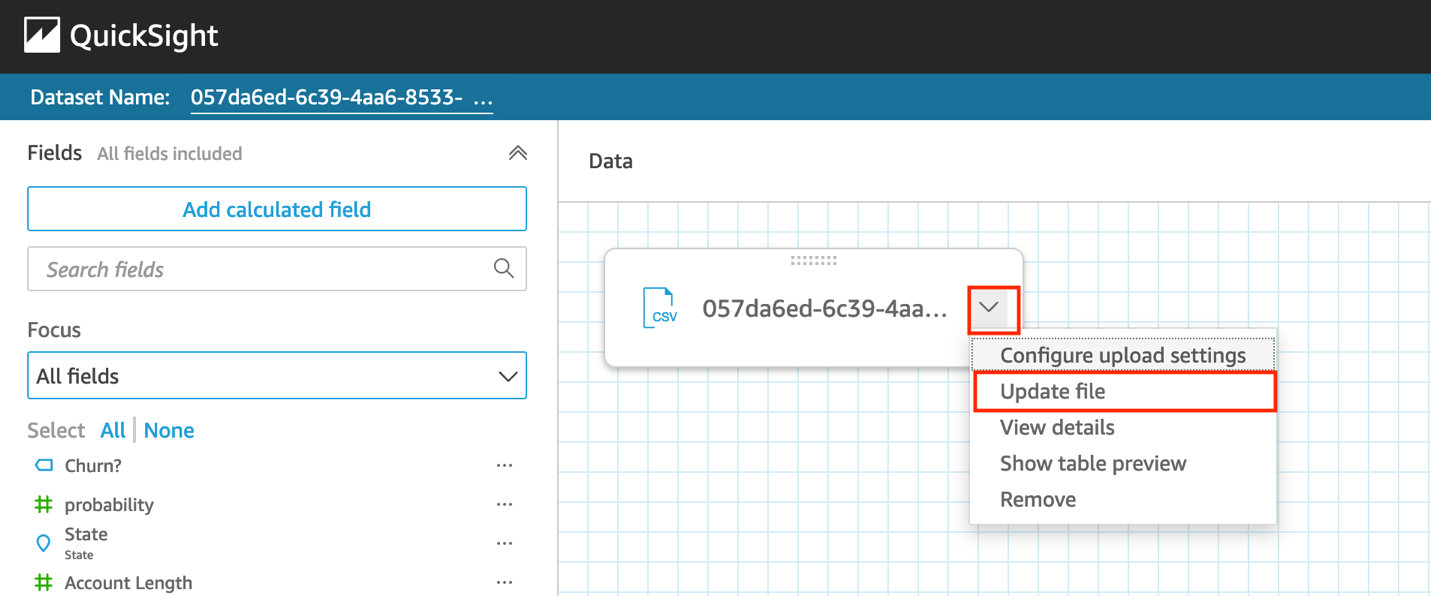Choose Configure upload settings from menu

click(1123, 355)
